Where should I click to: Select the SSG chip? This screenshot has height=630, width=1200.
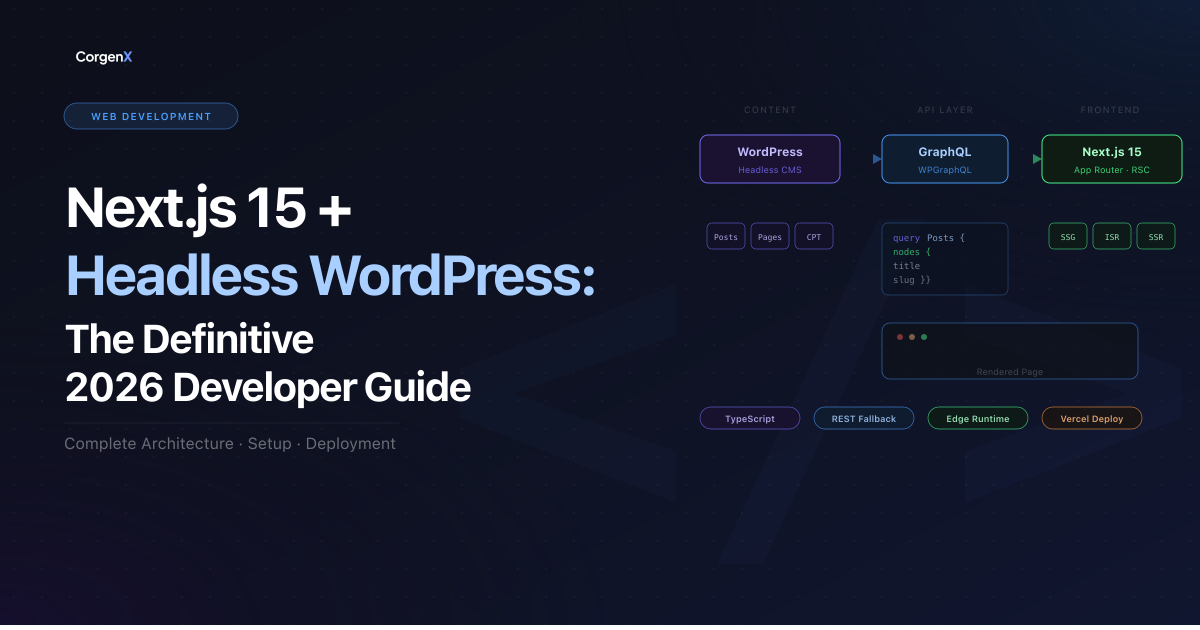(1068, 237)
